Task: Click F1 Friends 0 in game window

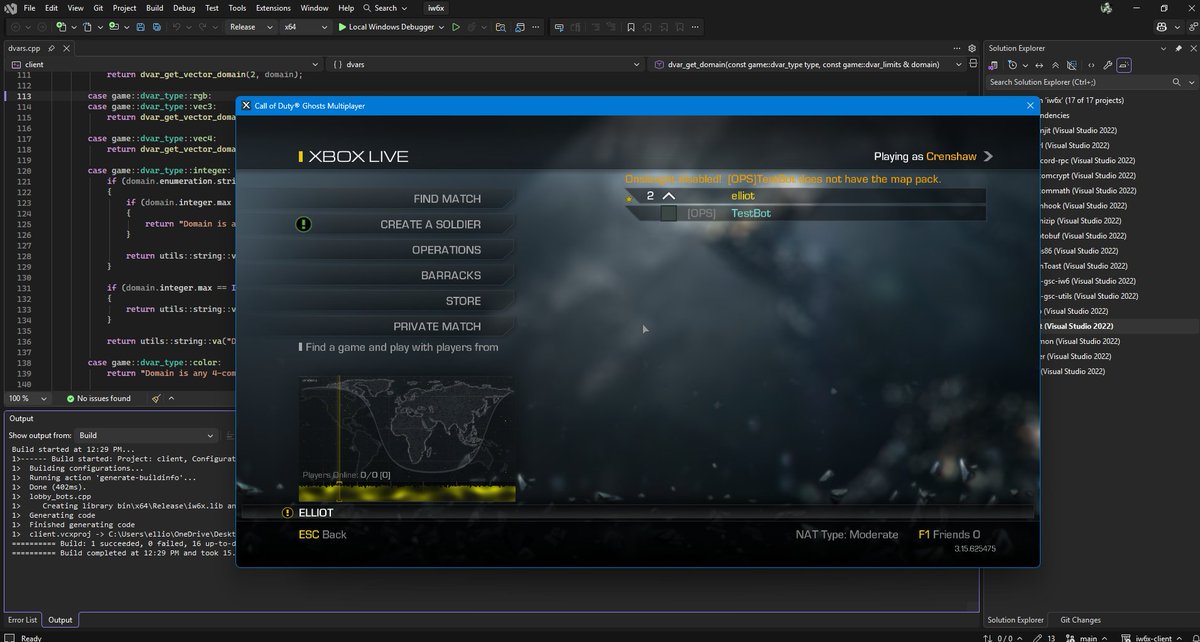Action: (x=949, y=535)
